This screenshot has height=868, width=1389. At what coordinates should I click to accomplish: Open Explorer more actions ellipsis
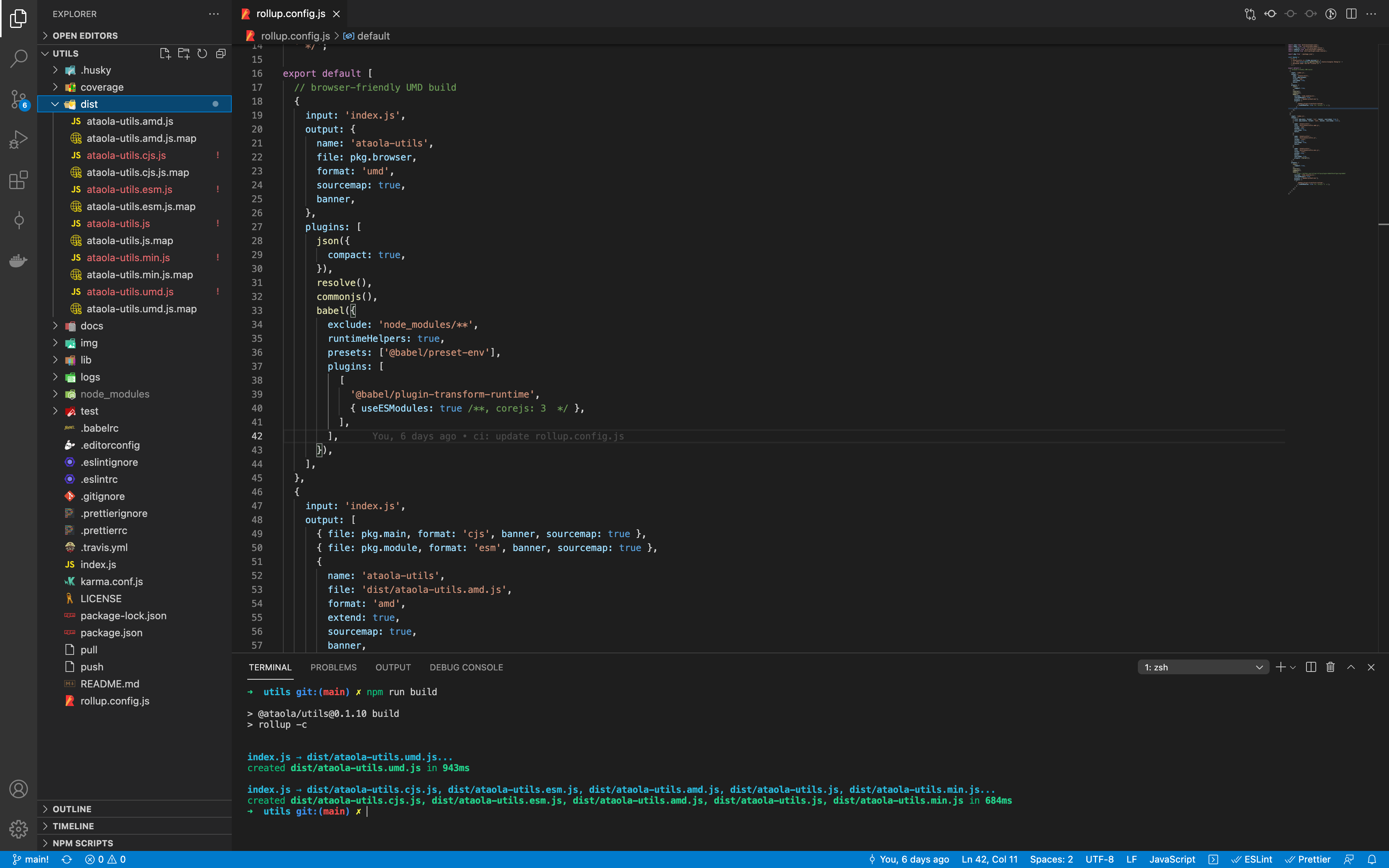click(214, 14)
